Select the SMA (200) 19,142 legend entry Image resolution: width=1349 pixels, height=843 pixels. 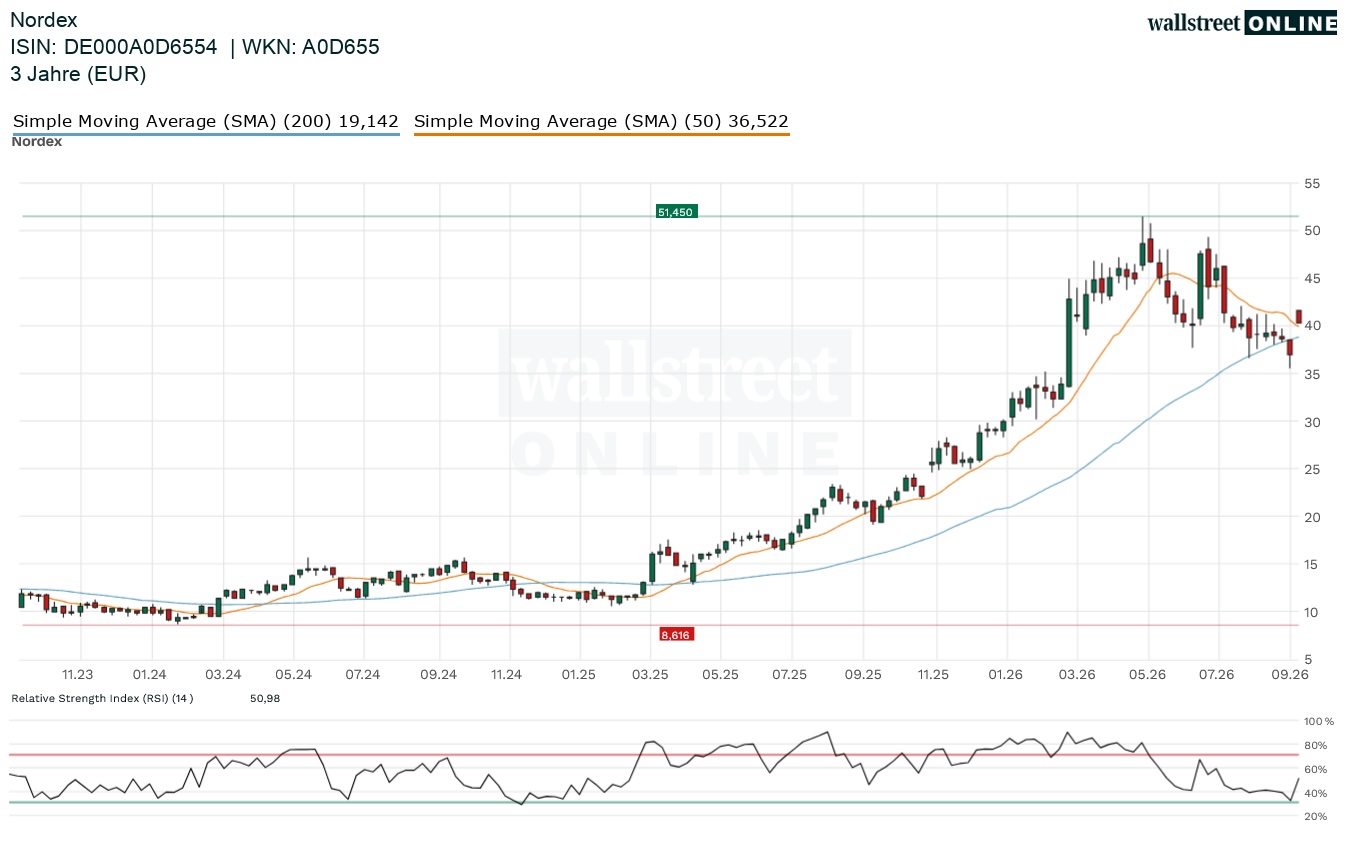[x=206, y=122]
